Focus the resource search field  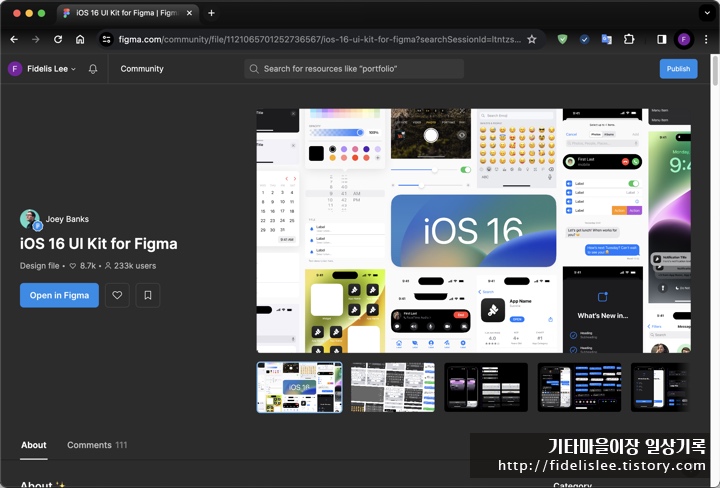coord(354,69)
